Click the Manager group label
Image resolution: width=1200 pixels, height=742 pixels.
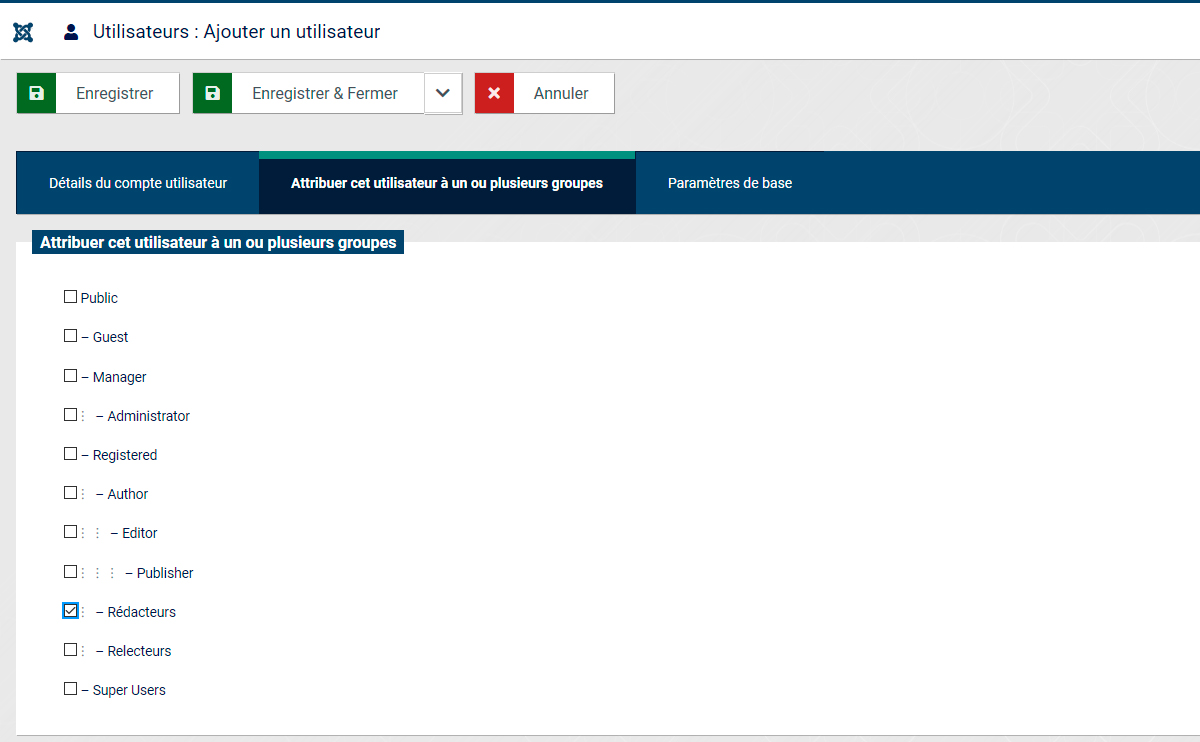click(x=114, y=377)
